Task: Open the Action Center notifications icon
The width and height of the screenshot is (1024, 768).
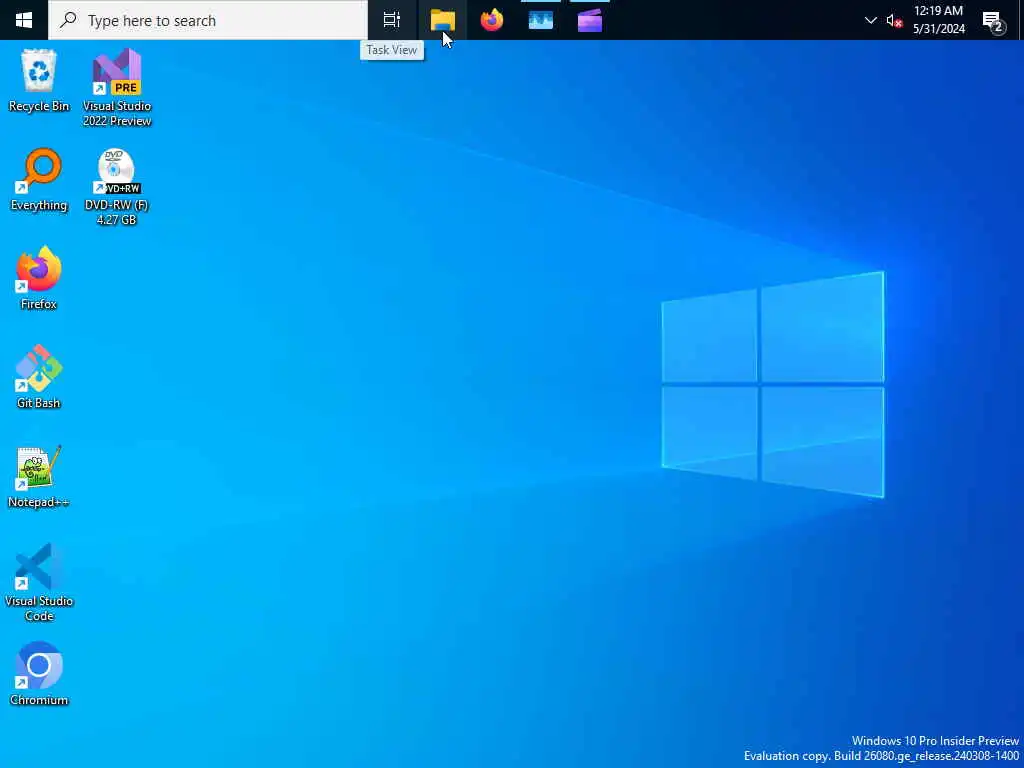Action: click(994, 22)
